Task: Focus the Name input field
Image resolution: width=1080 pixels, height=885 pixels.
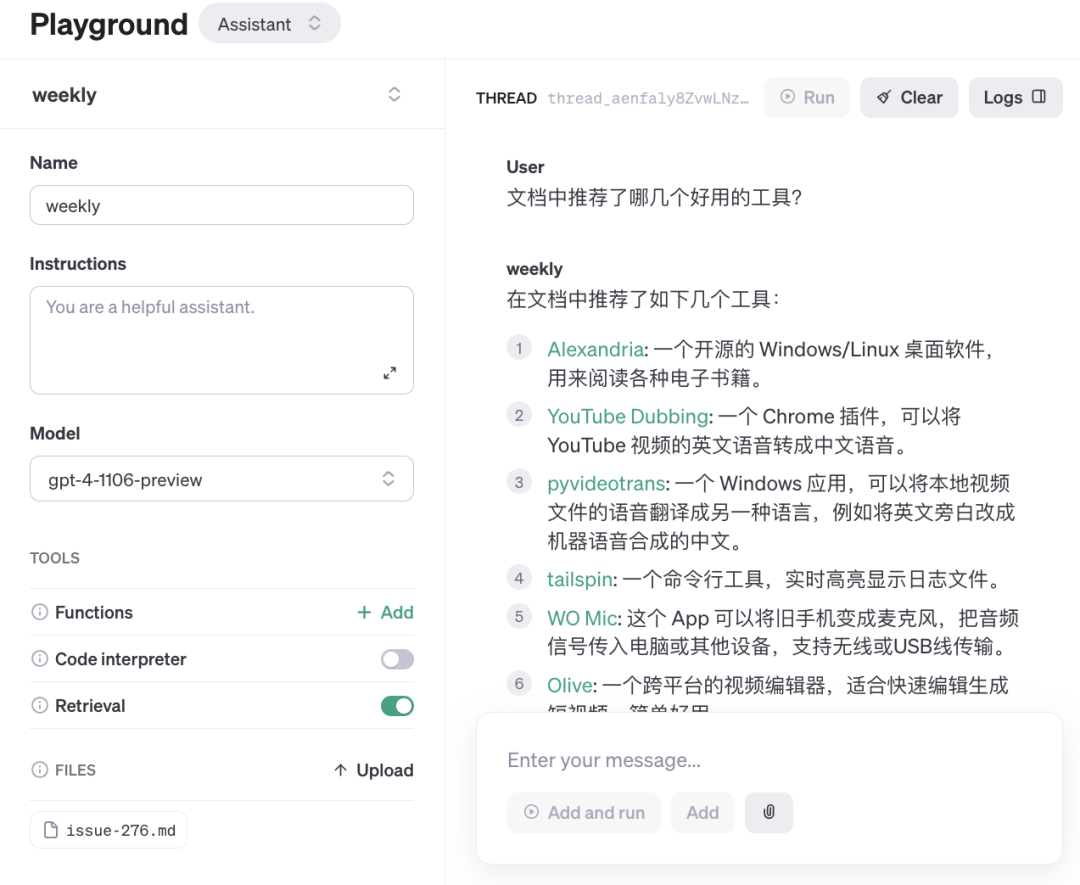Action: pyautogui.click(x=222, y=205)
